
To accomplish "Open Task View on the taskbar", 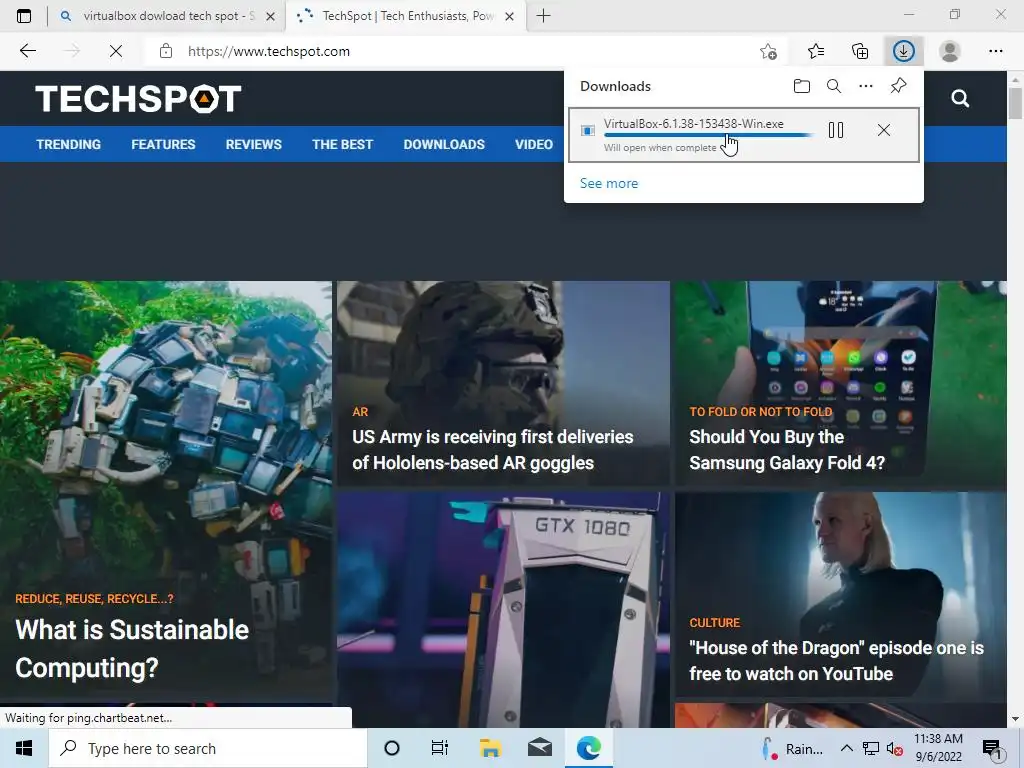I will [x=440, y=748].
